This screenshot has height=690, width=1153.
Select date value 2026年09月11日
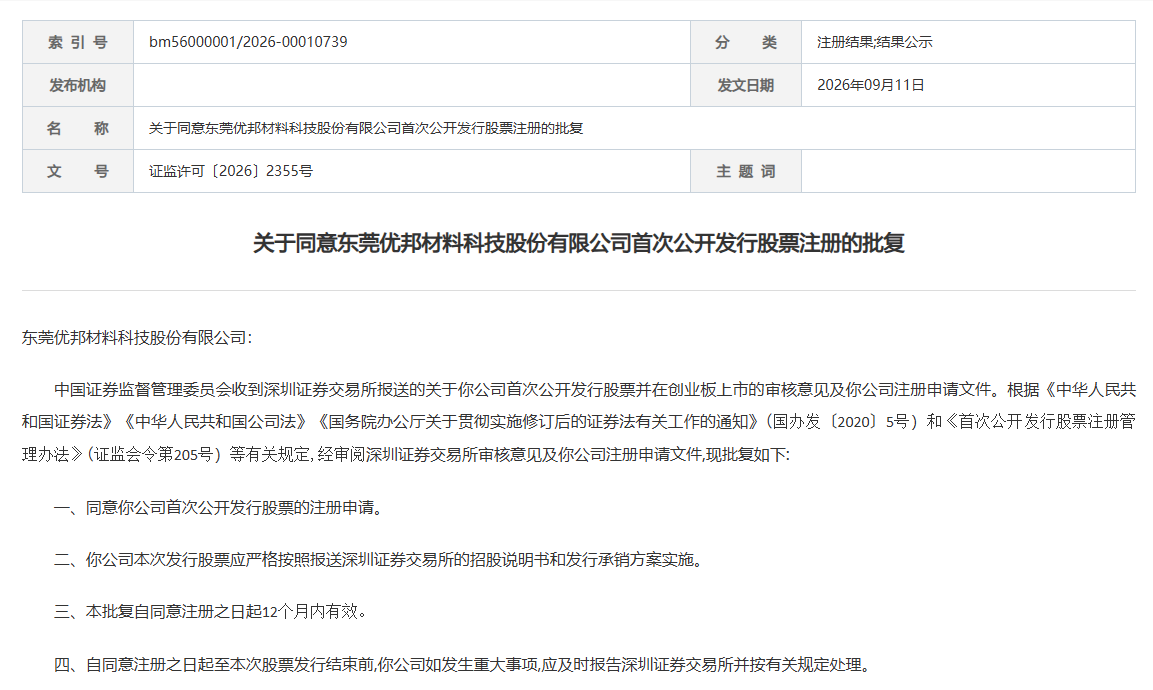click(871, 85)
